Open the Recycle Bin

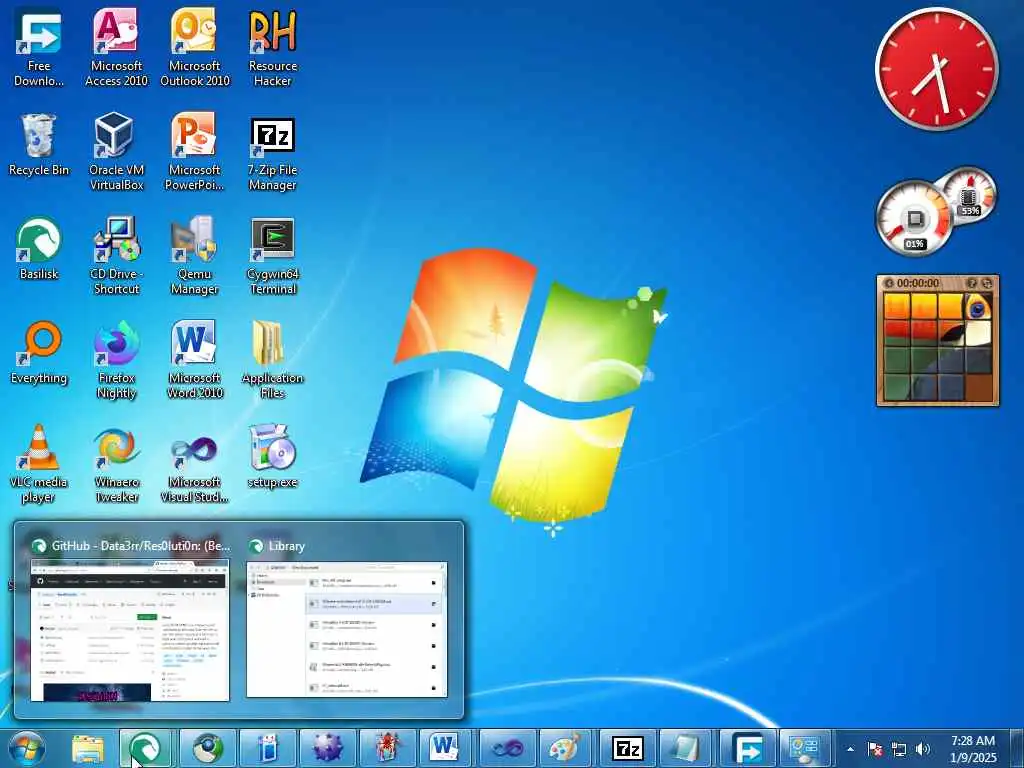[39, 145]
